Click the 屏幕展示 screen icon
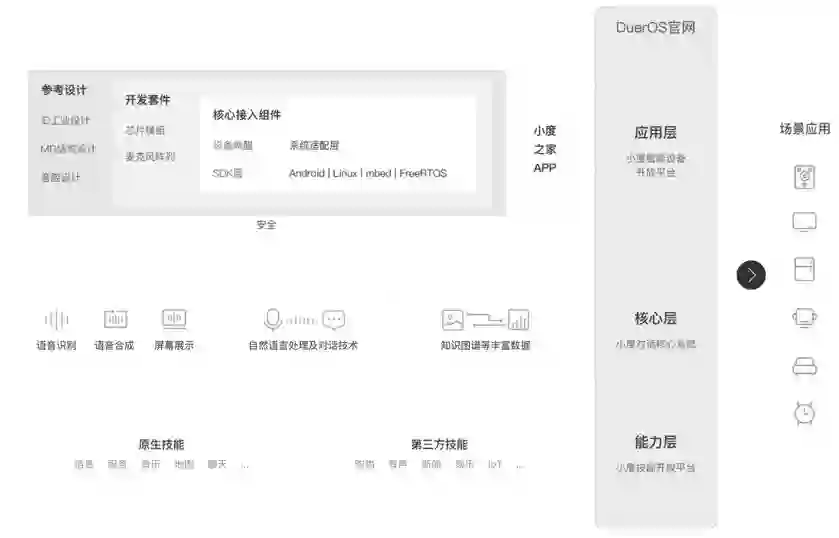The height and width of the screenshot is (538, 839). point(174,319)
